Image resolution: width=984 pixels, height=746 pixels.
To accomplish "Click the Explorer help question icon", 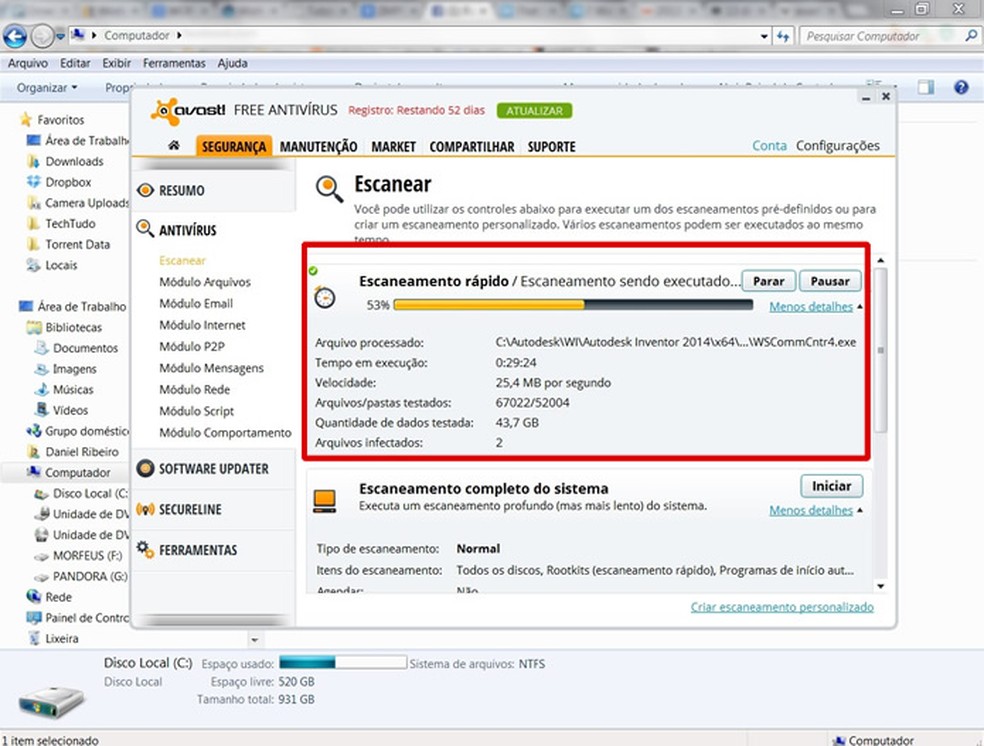I will coord(961,87).
